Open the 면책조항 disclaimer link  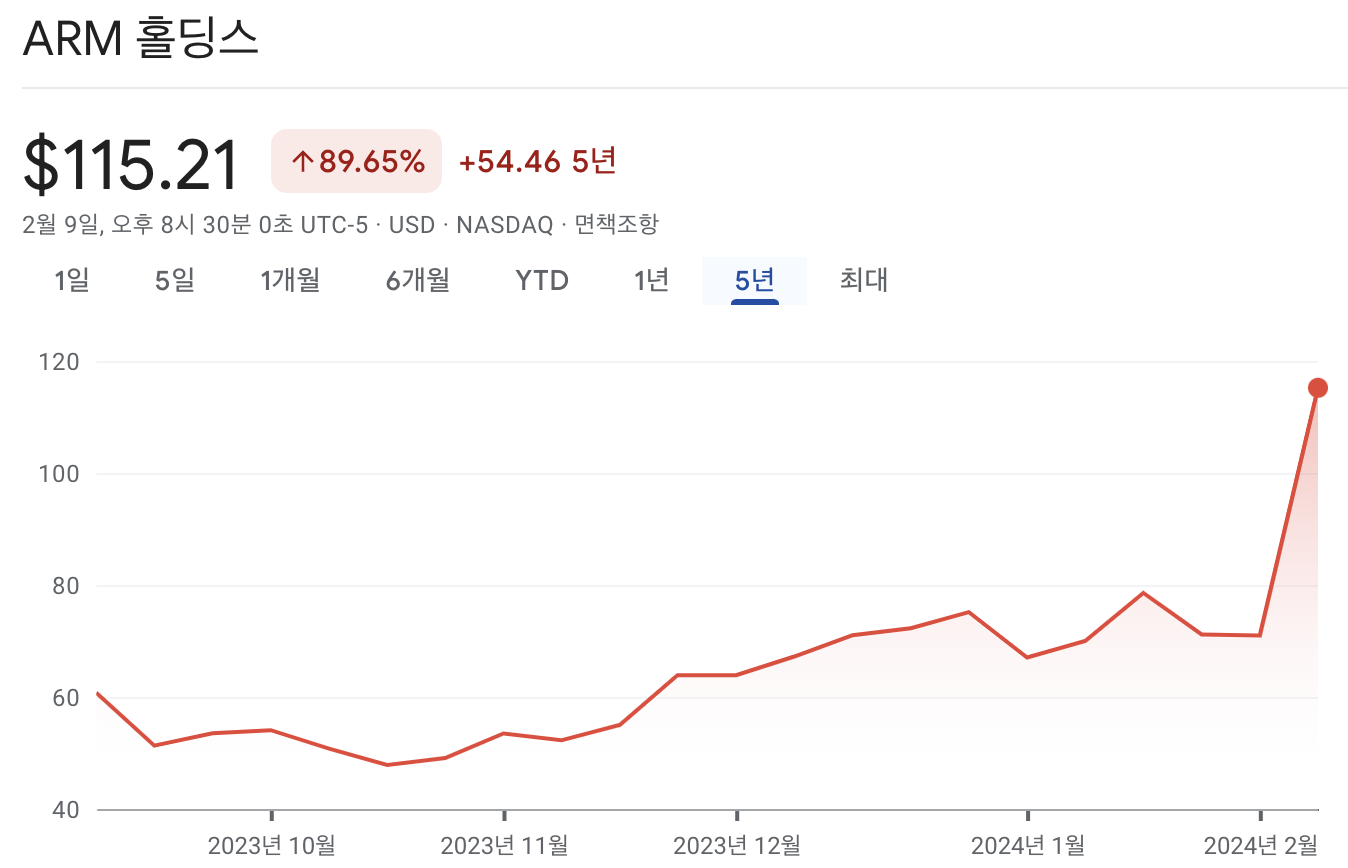click(x=617, y=225)
